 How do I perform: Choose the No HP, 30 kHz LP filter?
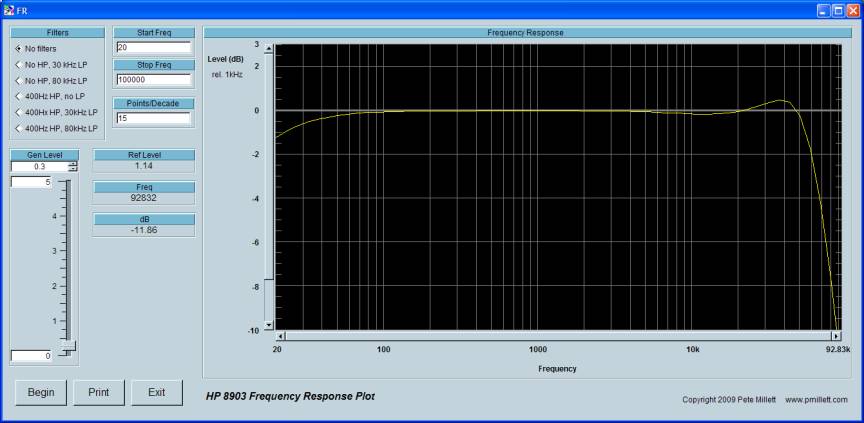(x=18, y=64)
